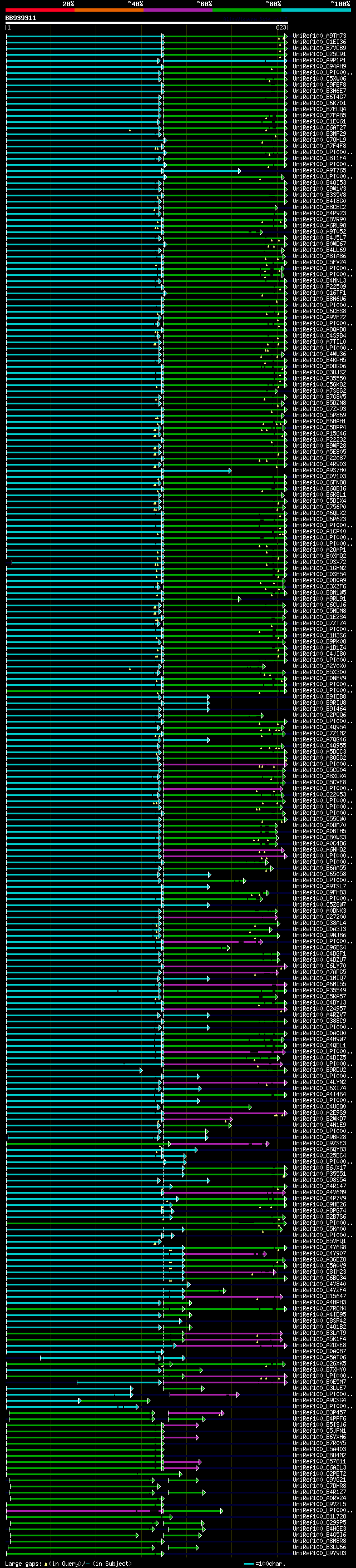
Task: Select UniRef100_C4Q955 label
Action: tap(319, 745)
